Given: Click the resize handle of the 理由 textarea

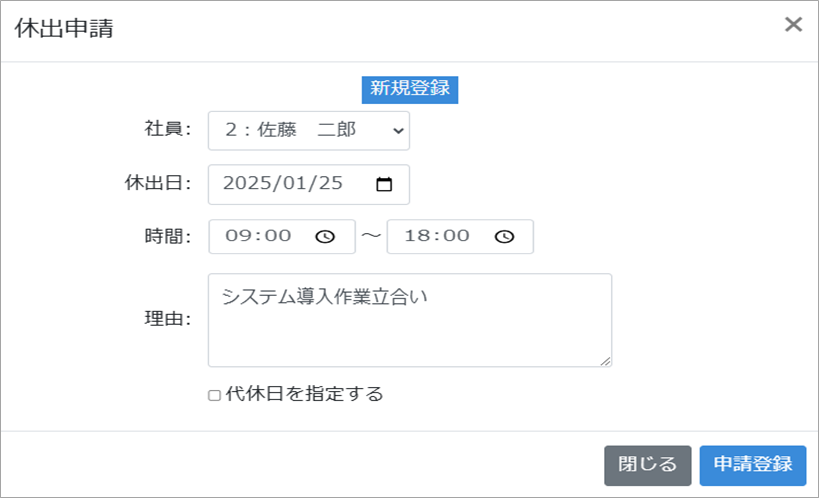Looking at the screenshot, I should 605,360.
